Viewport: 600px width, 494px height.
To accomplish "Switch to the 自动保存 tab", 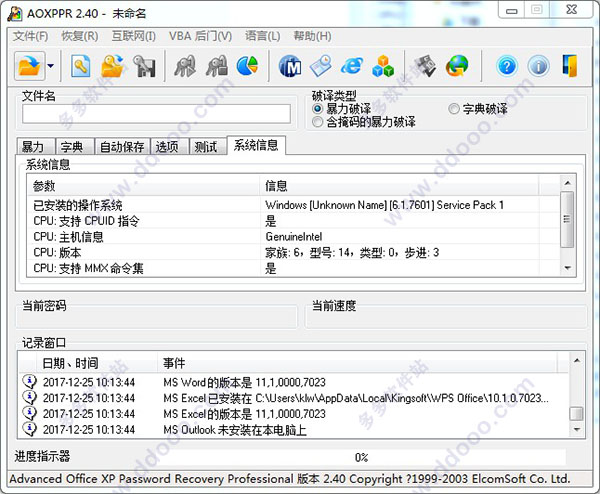I will (122, 147).
